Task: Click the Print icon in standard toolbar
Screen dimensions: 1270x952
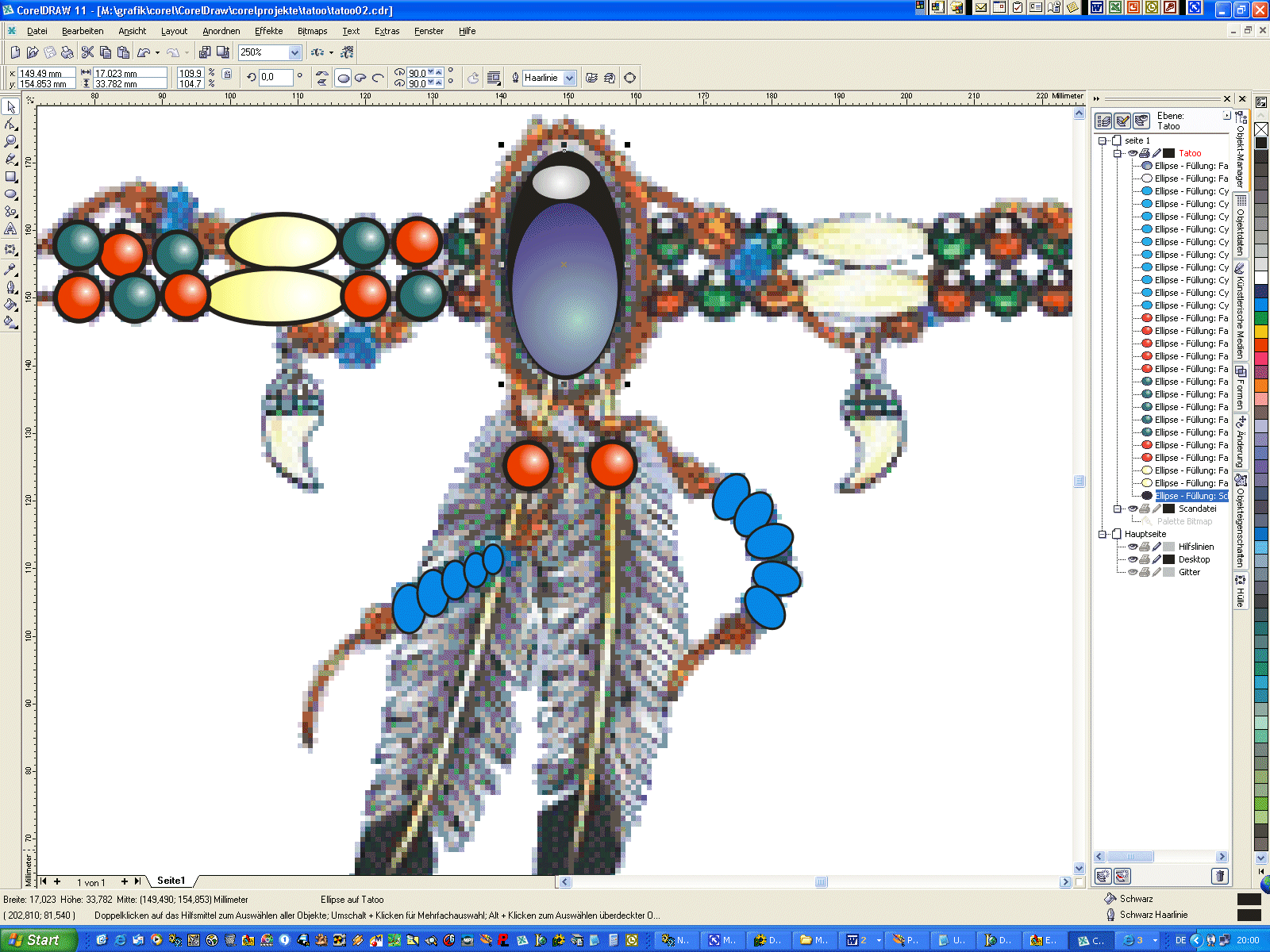Action: 67,52
